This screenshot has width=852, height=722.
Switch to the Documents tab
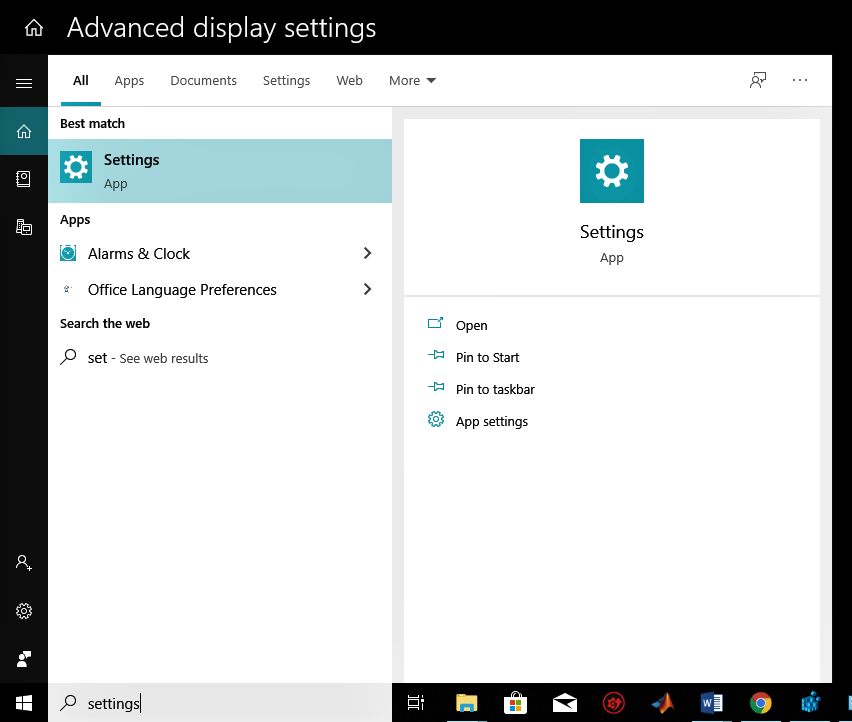204,80
